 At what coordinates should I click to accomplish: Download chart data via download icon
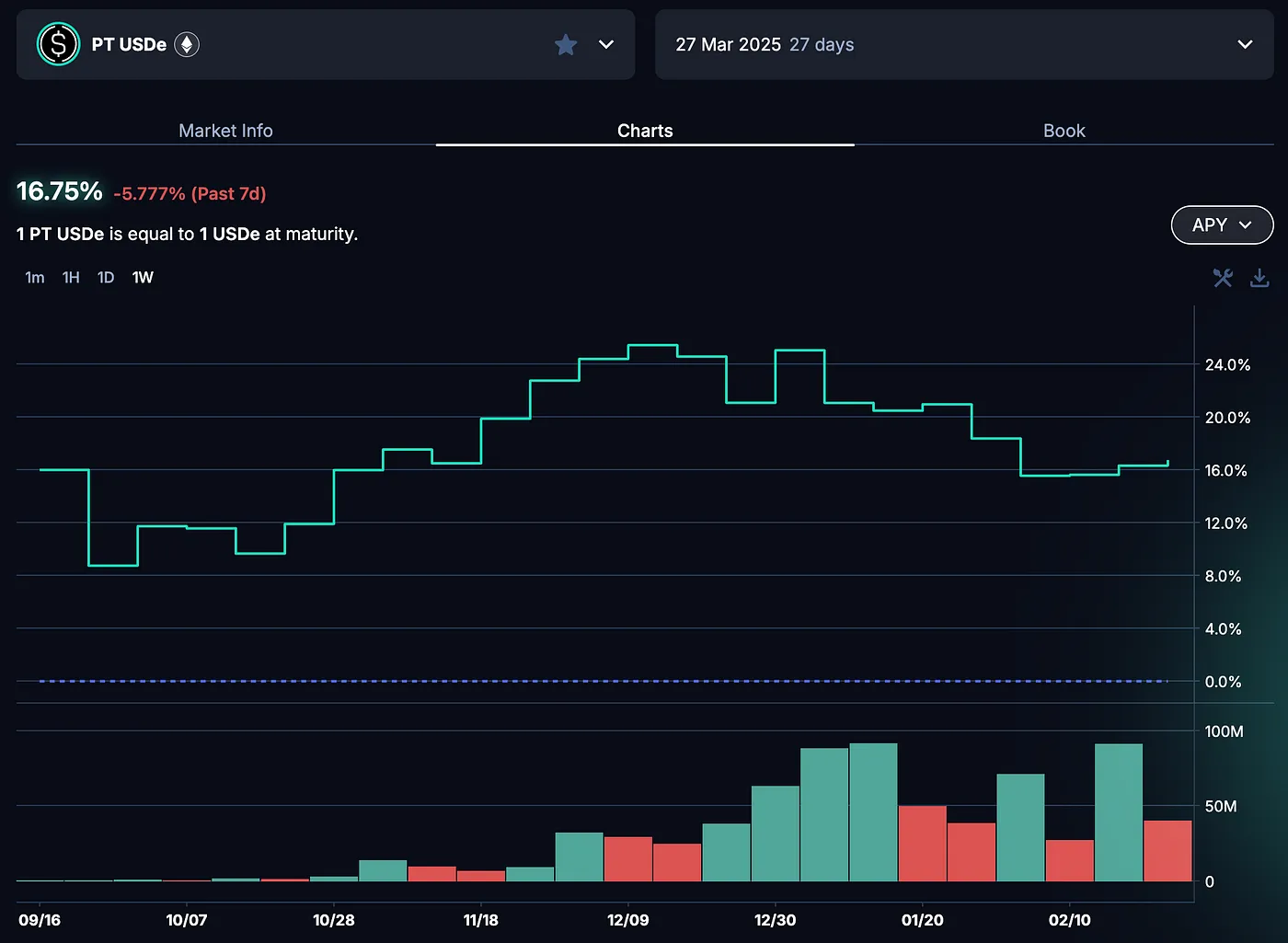1259,278
